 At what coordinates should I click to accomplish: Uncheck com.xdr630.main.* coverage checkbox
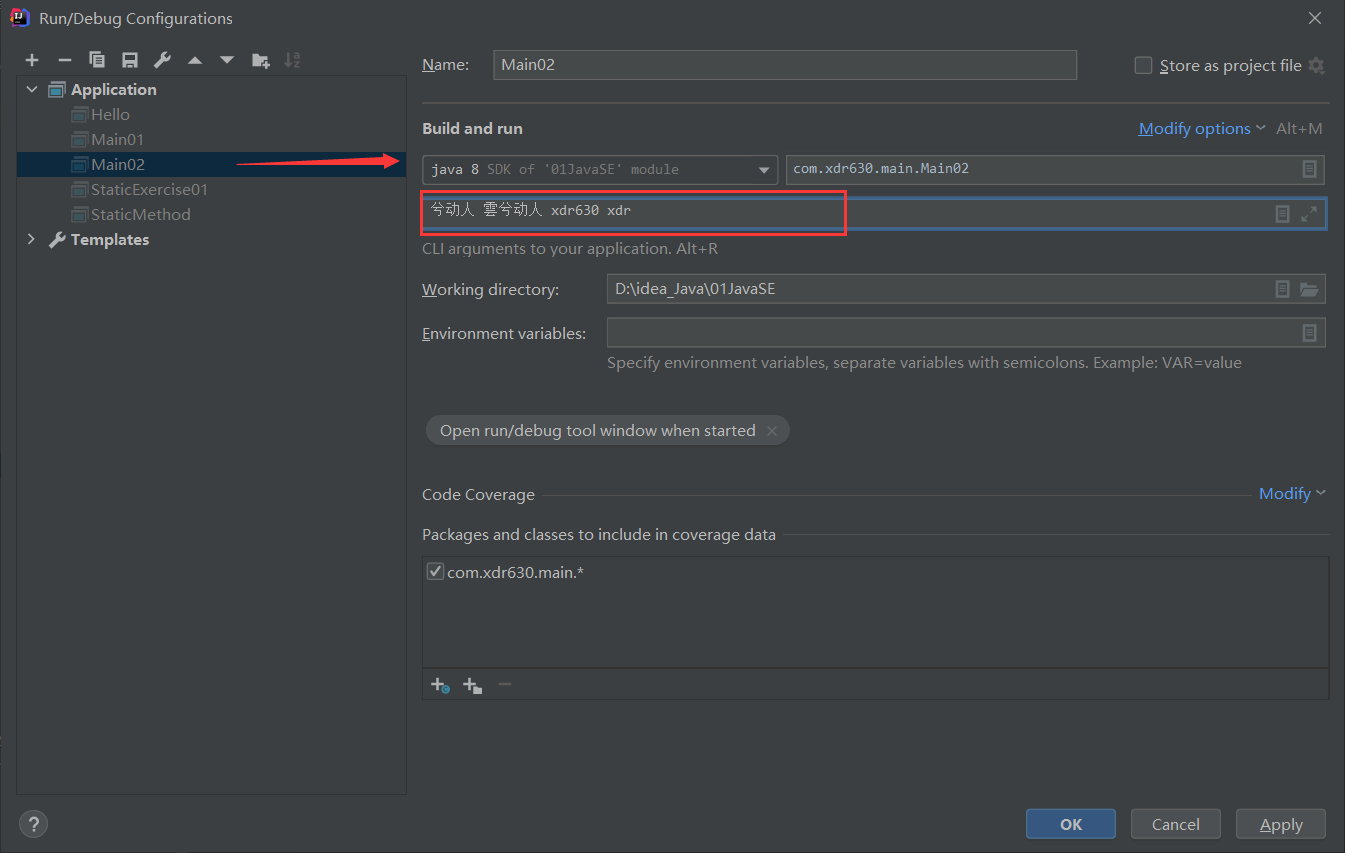[435, 572]
